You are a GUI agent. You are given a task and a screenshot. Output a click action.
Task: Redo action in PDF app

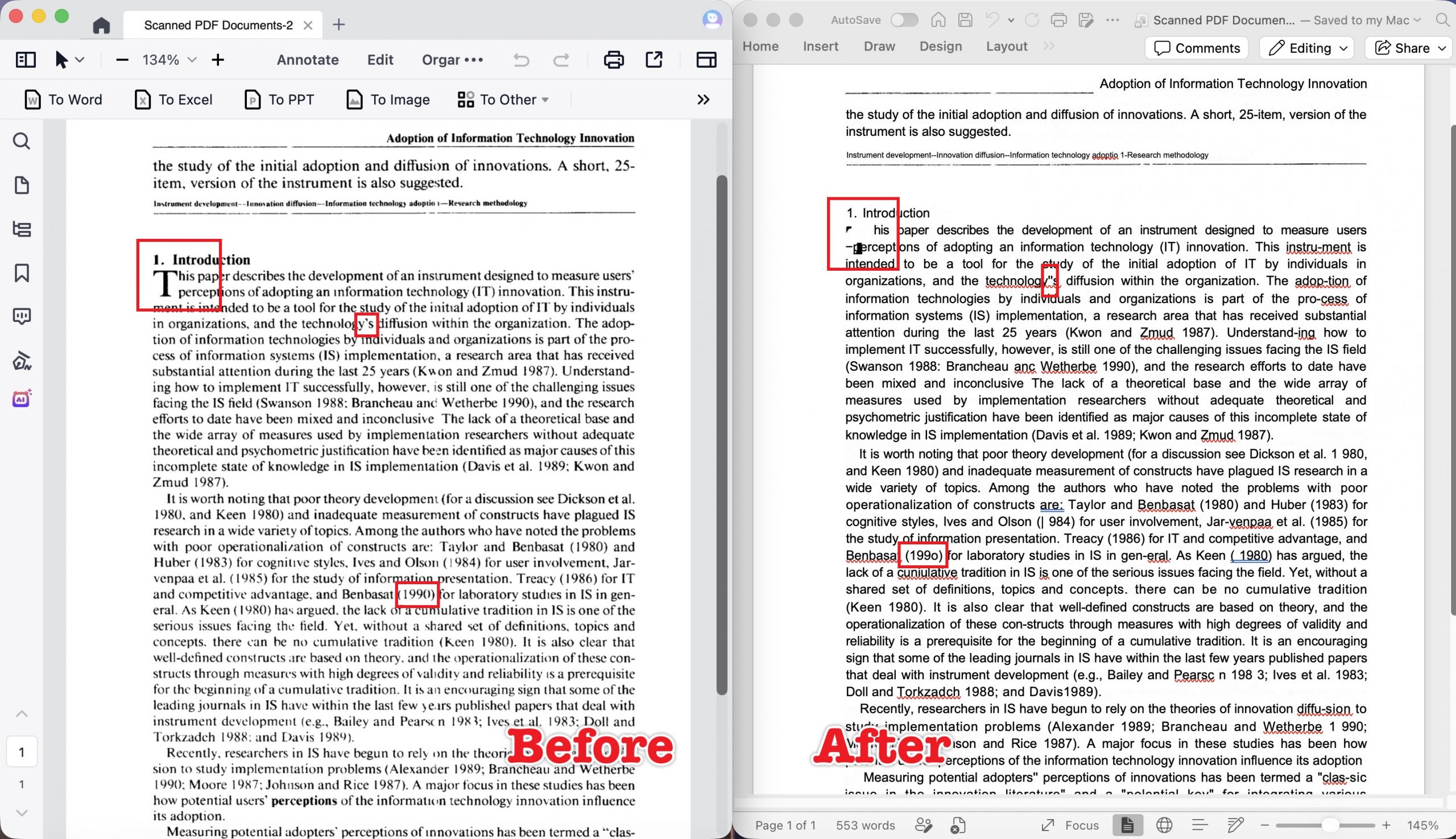click(x=561, y=59)
